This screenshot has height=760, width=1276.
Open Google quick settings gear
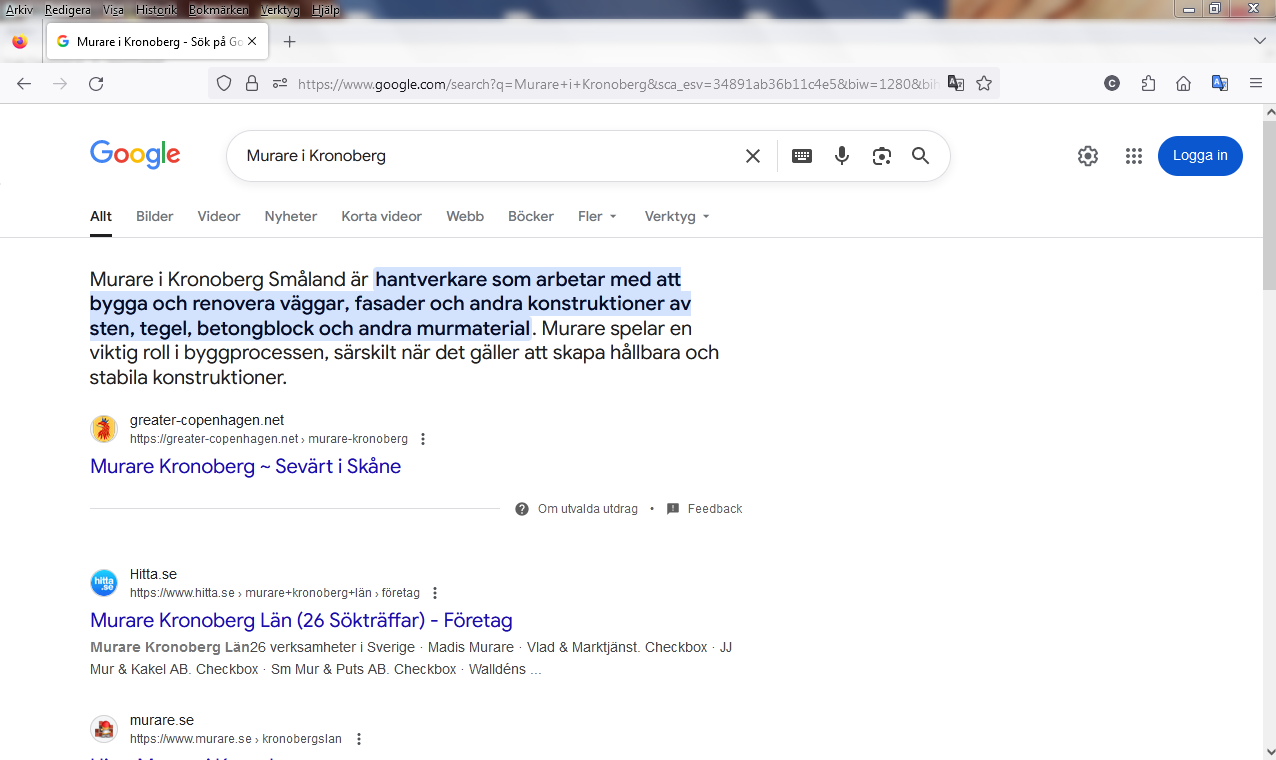coord(1088,156)
